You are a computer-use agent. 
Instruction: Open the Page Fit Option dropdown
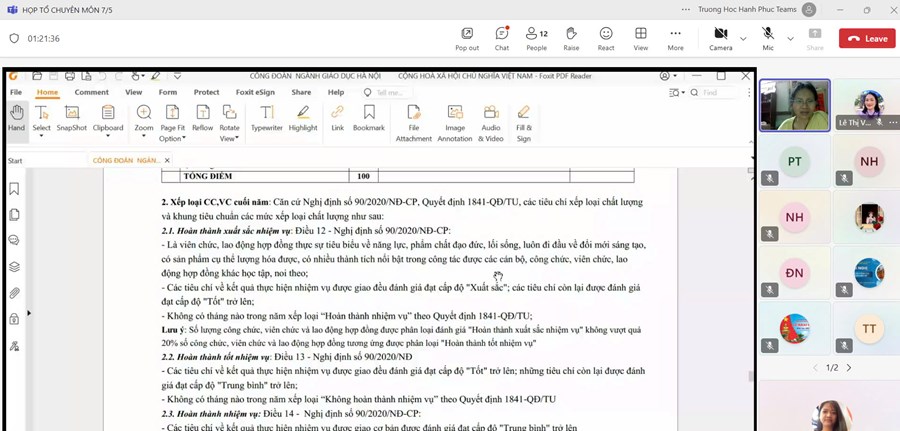click(x=172, y=128)
